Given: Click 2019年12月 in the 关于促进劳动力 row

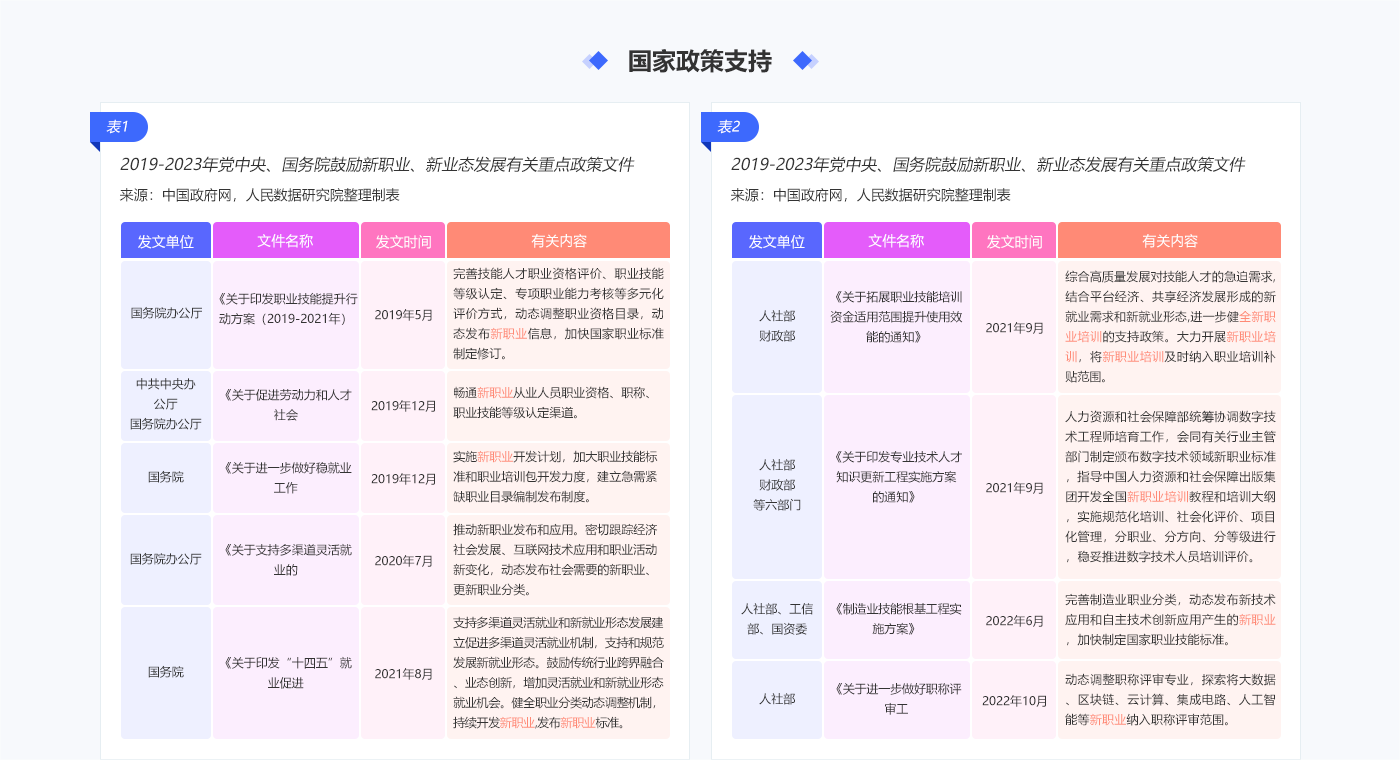Looking at the screenshot, I should tap(403, 406).
